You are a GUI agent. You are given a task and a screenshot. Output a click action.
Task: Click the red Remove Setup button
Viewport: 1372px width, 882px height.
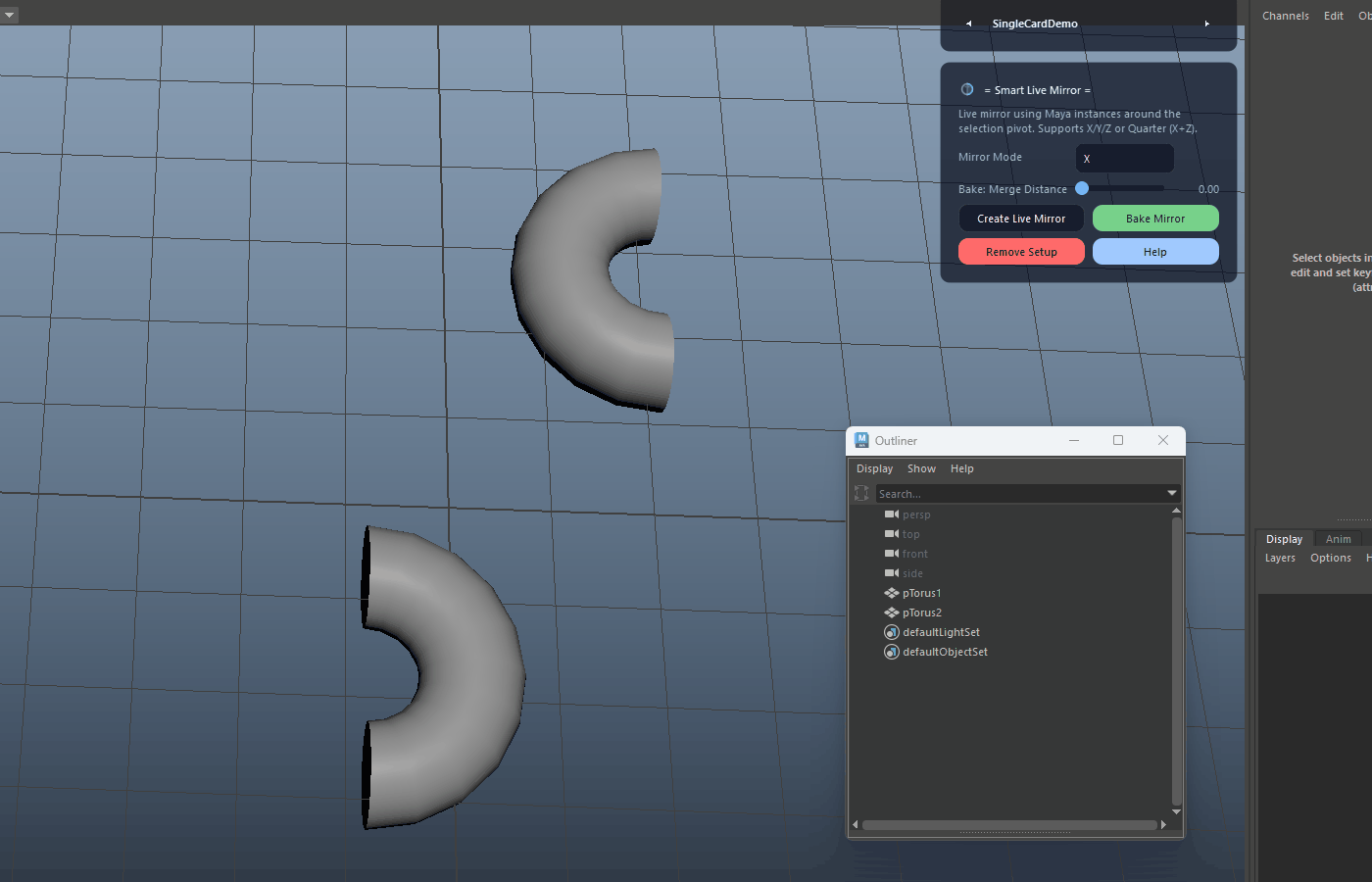coord(1021,252)
